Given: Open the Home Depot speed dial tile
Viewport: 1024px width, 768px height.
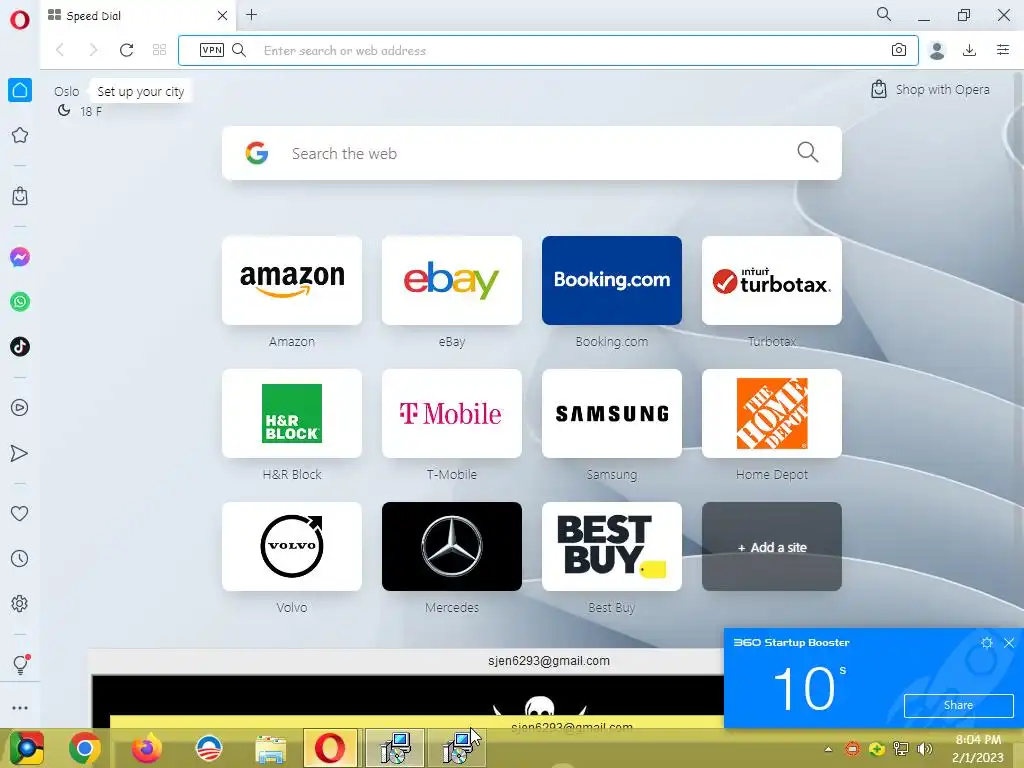Looking at the screenshot, I should (772, 413).
